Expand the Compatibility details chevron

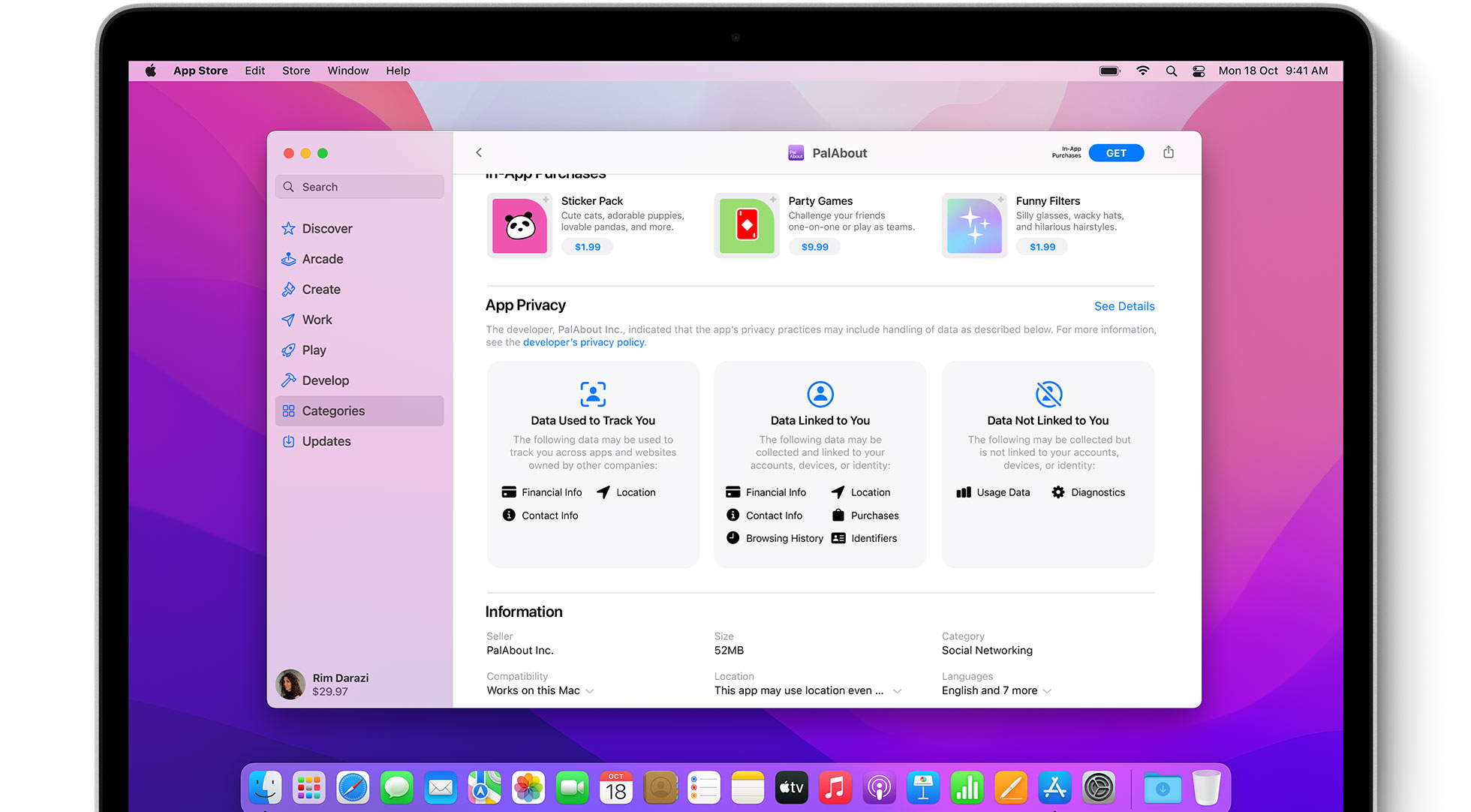point(590,691)
